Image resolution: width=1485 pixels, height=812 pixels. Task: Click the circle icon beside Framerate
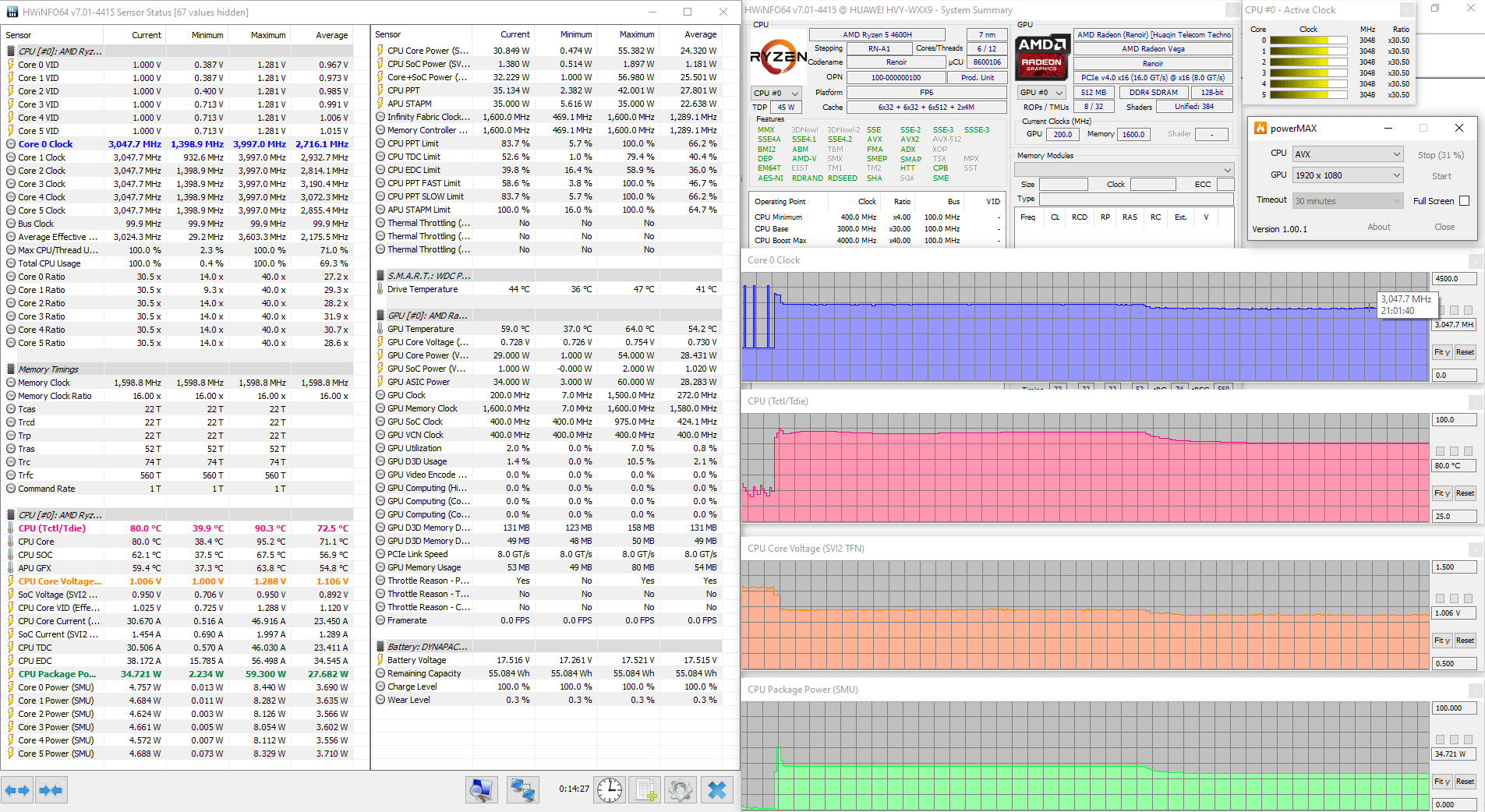click(x=380, y=620)
